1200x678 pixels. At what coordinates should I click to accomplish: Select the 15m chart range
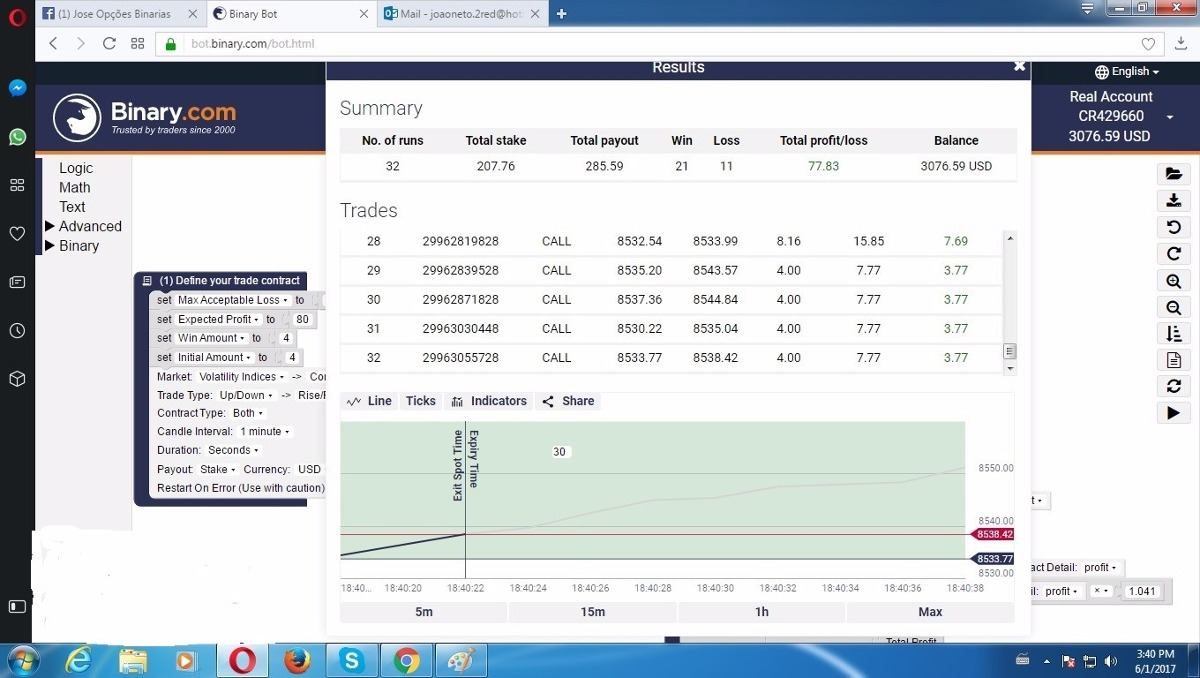(593, 612)
